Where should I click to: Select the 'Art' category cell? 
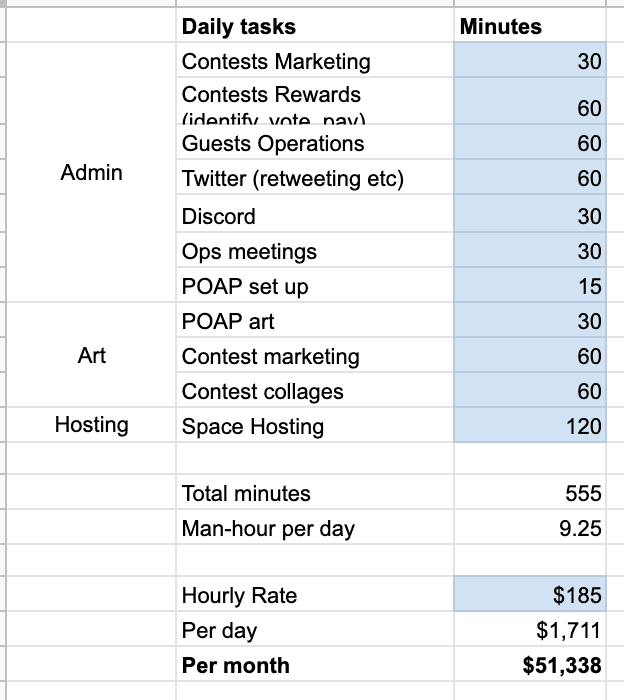[x=91, y=356]
